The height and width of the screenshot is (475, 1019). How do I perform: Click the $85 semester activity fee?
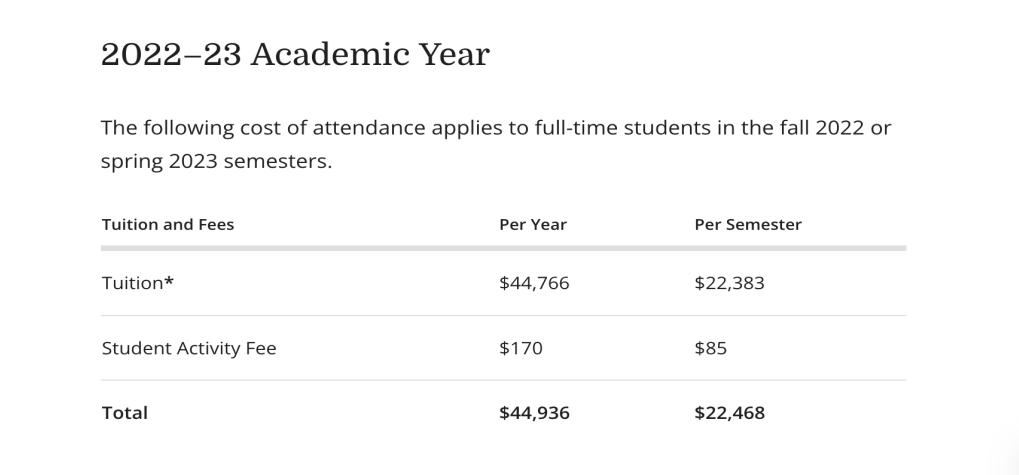(x=711, y=348)
